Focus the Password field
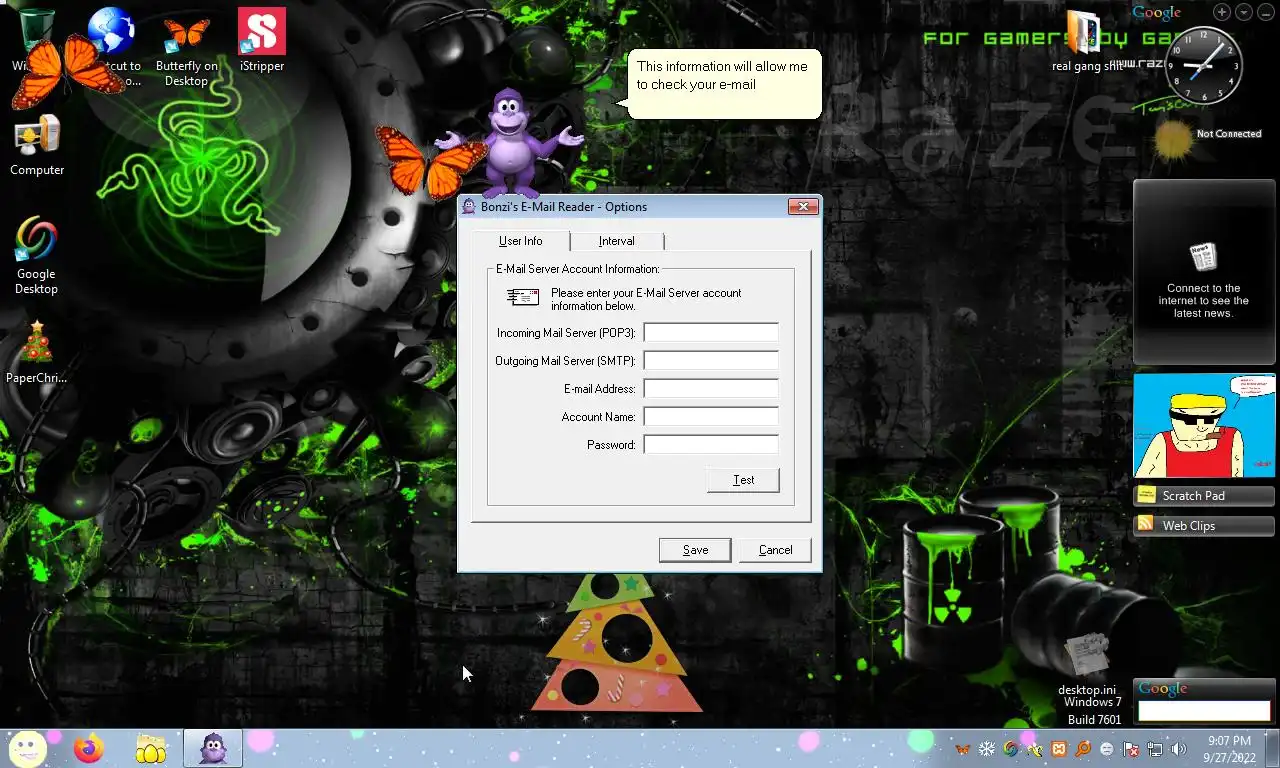The width and height of the screenshot is (1280, 768). pyautogui.click(x=711, y=444)
